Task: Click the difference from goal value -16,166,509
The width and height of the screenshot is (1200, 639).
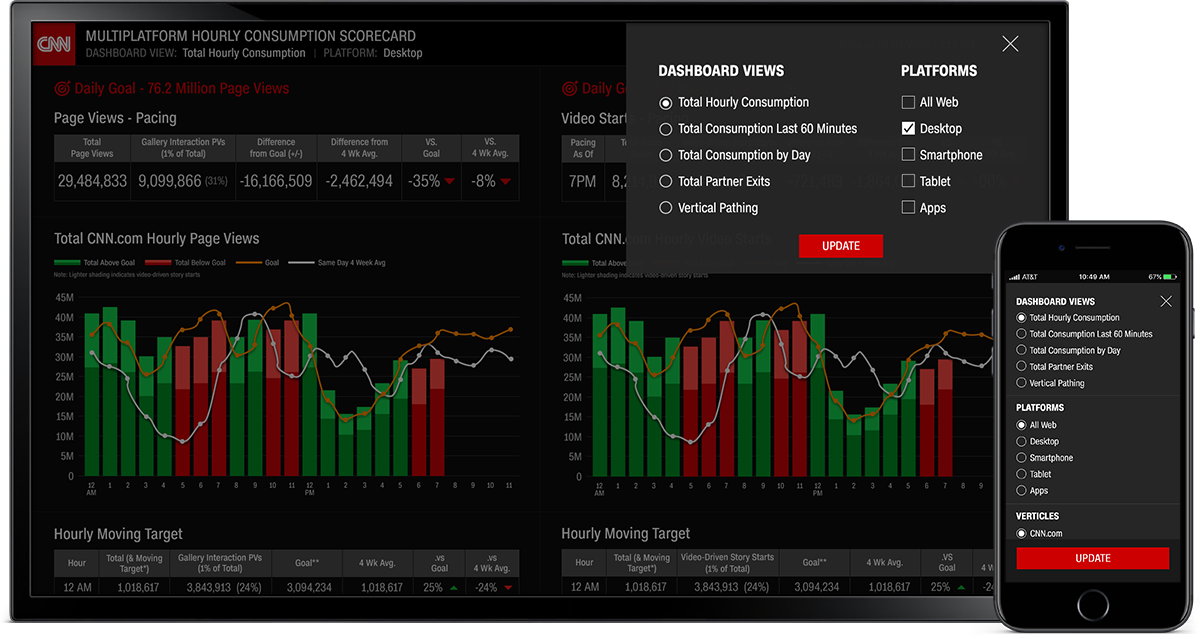Action: 276,181
